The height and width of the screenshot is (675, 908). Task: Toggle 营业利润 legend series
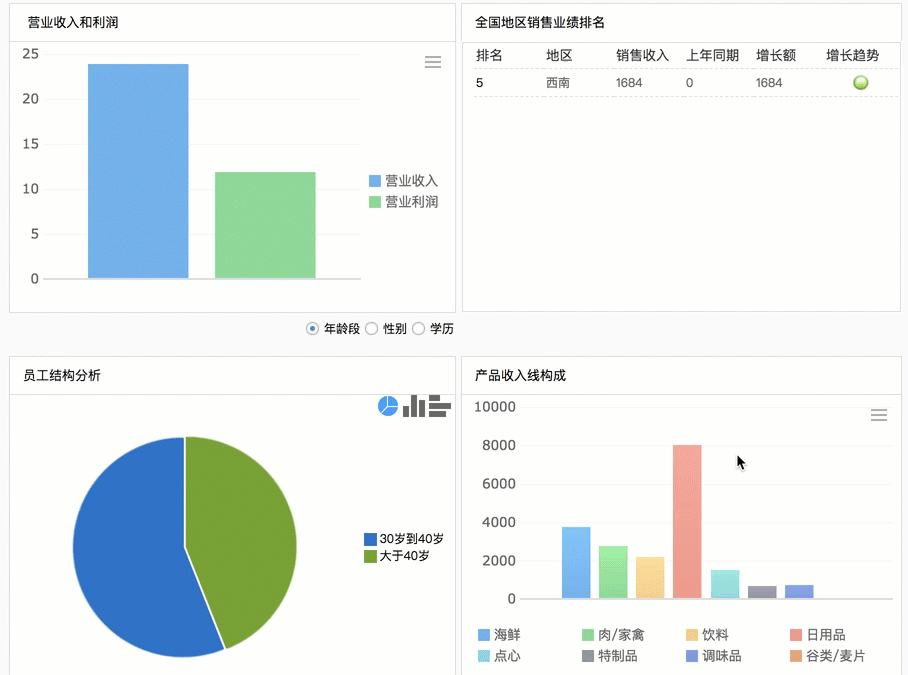pos(404,201)
